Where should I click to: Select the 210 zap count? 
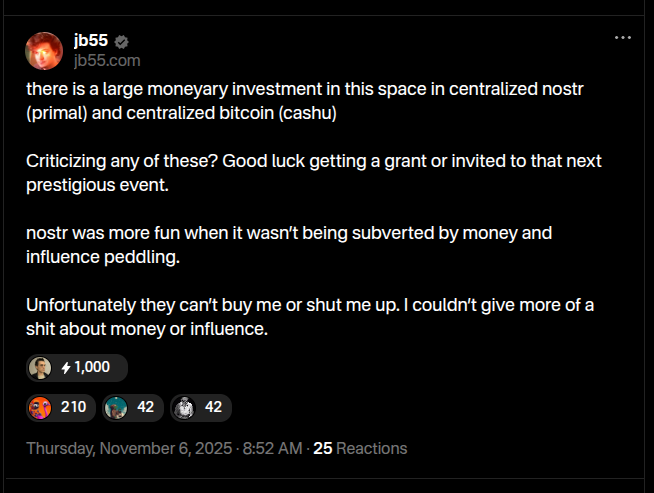pos(73,407)
